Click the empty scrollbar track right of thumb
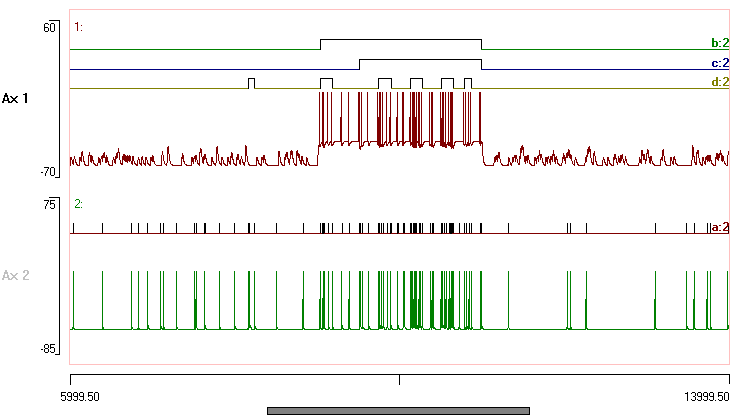739x415 pixels. pos(630,410)
